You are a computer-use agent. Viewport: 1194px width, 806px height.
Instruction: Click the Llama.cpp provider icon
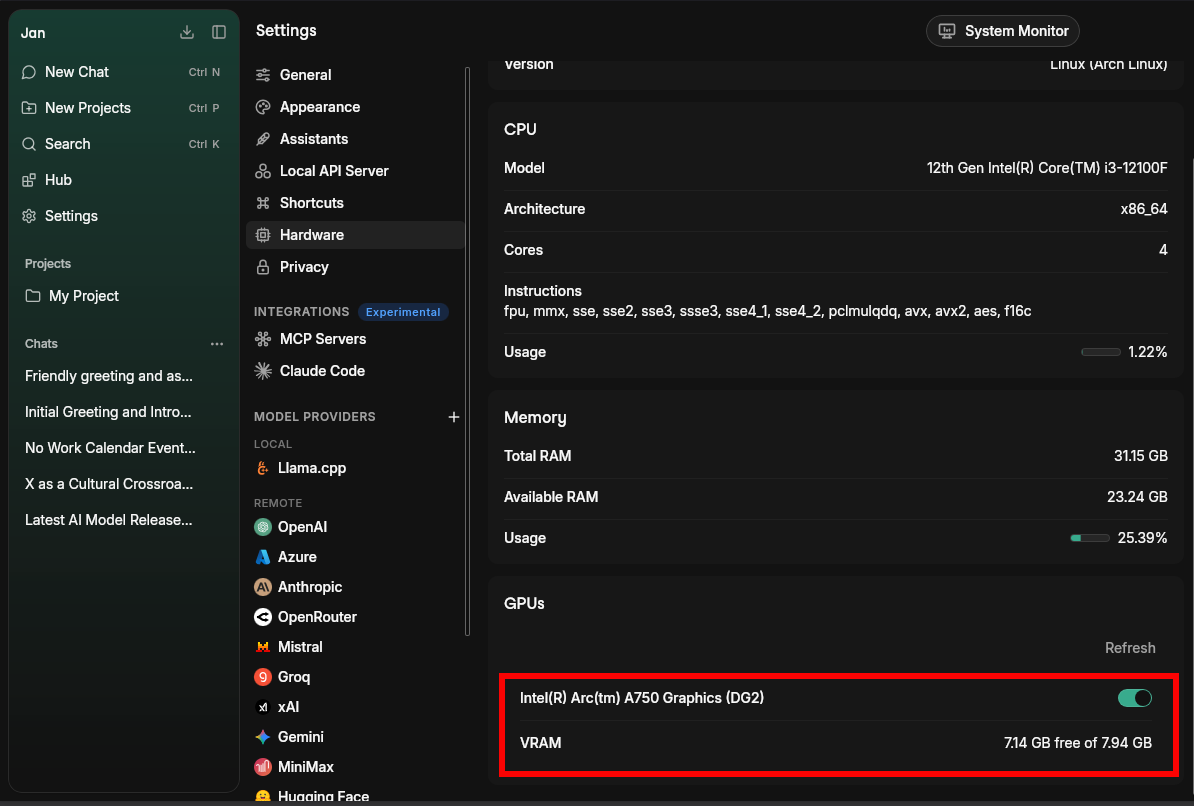point(263,468)
